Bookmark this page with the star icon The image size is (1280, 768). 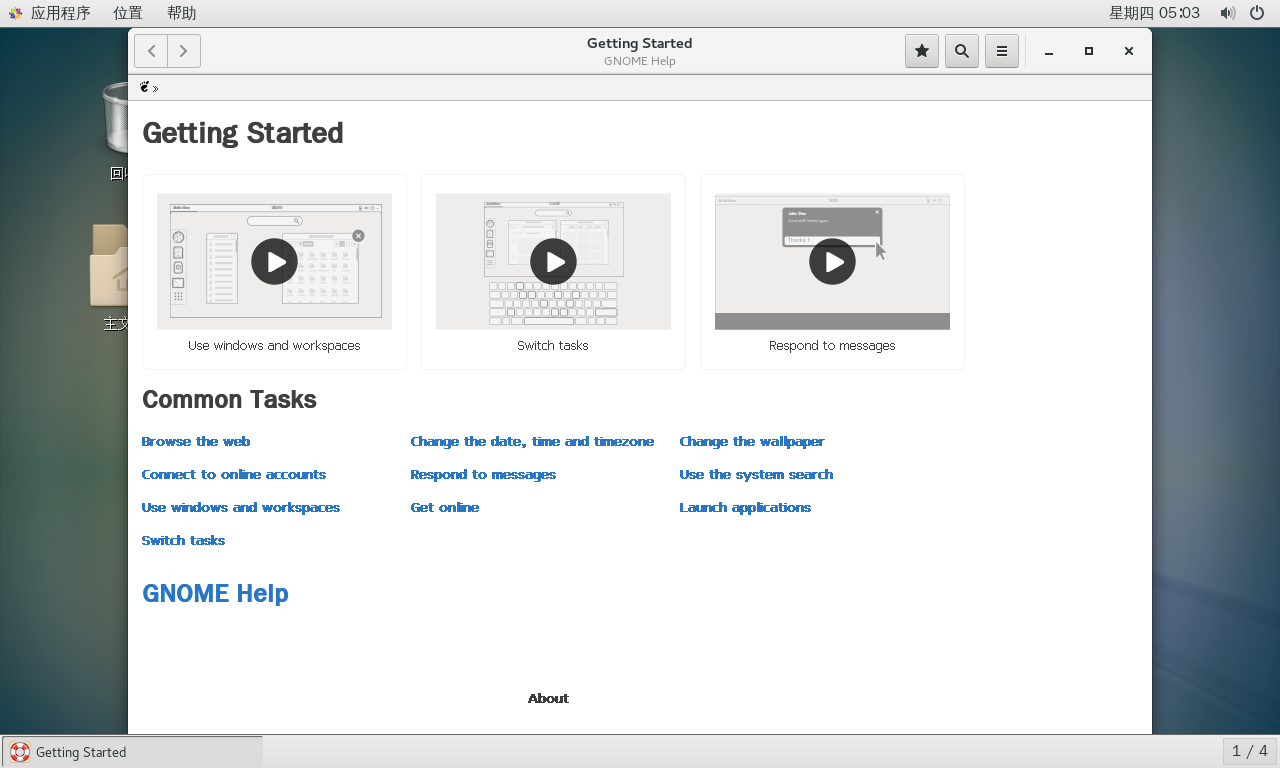coord(922,51)
